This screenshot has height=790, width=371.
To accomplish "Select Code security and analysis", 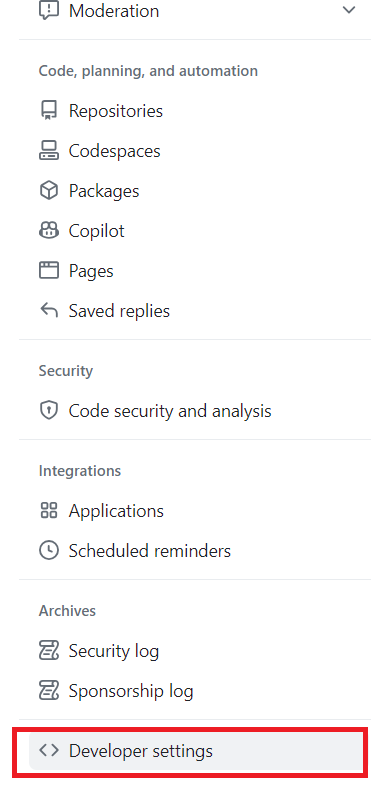I will coord(197,411).
